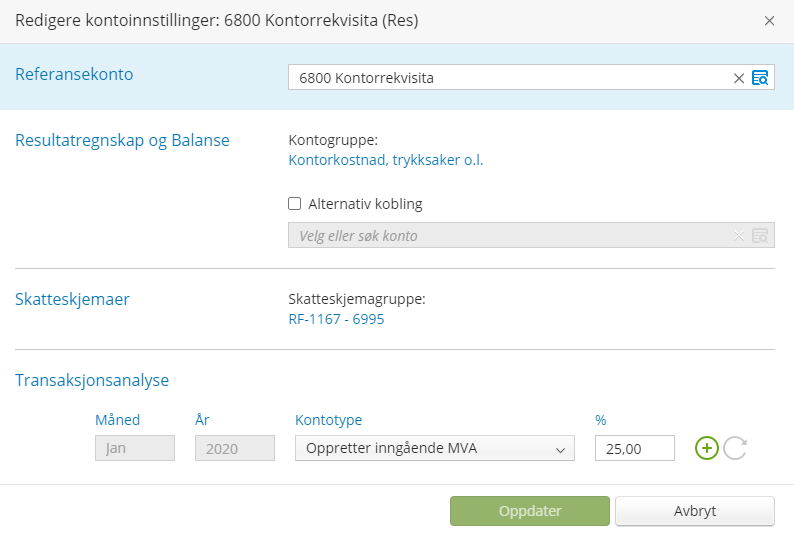Open the RF-1167 - 6995 link

click(x=336, y=319)
